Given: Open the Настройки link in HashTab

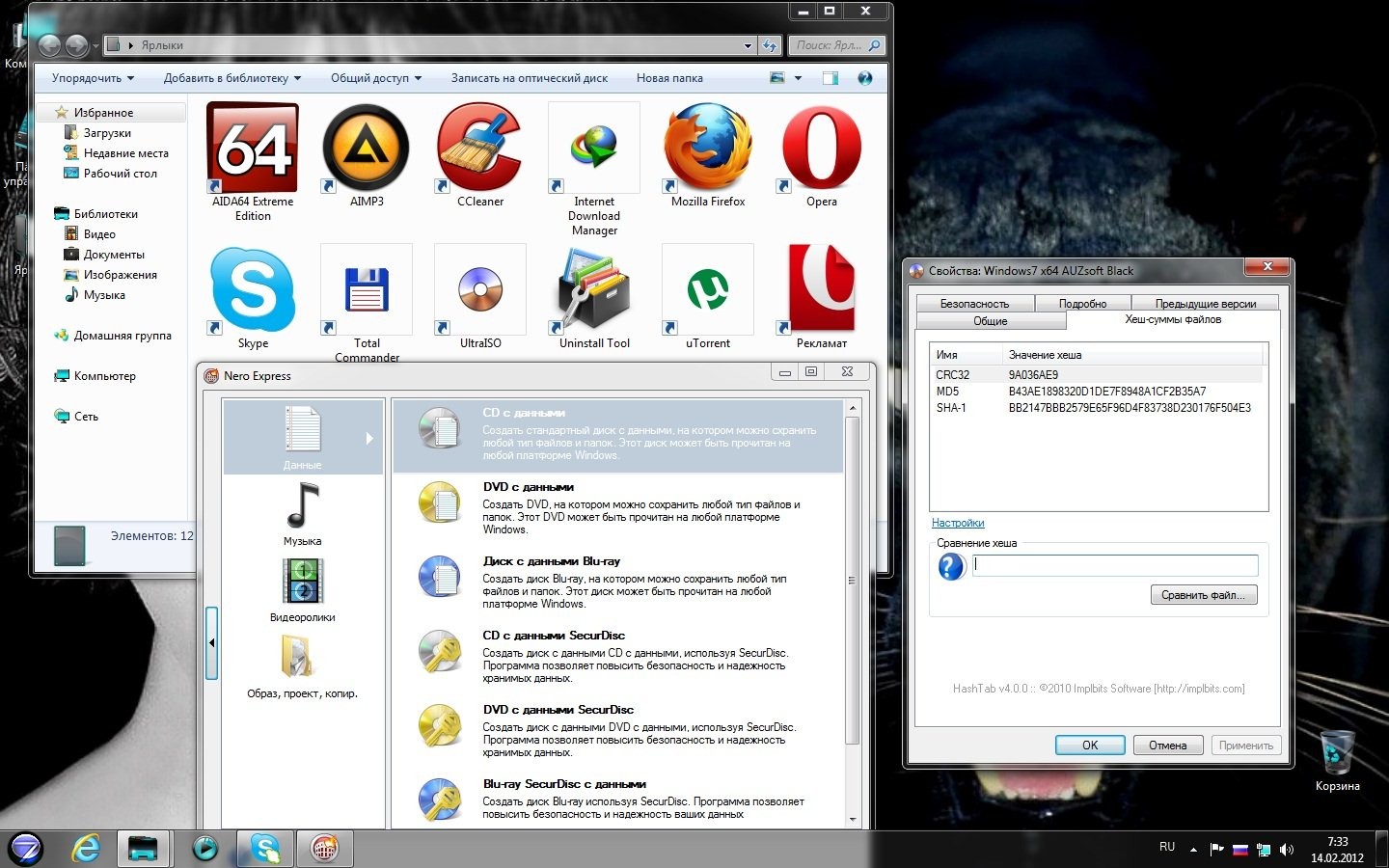Looking at the screenshot, I should (958, 523).
